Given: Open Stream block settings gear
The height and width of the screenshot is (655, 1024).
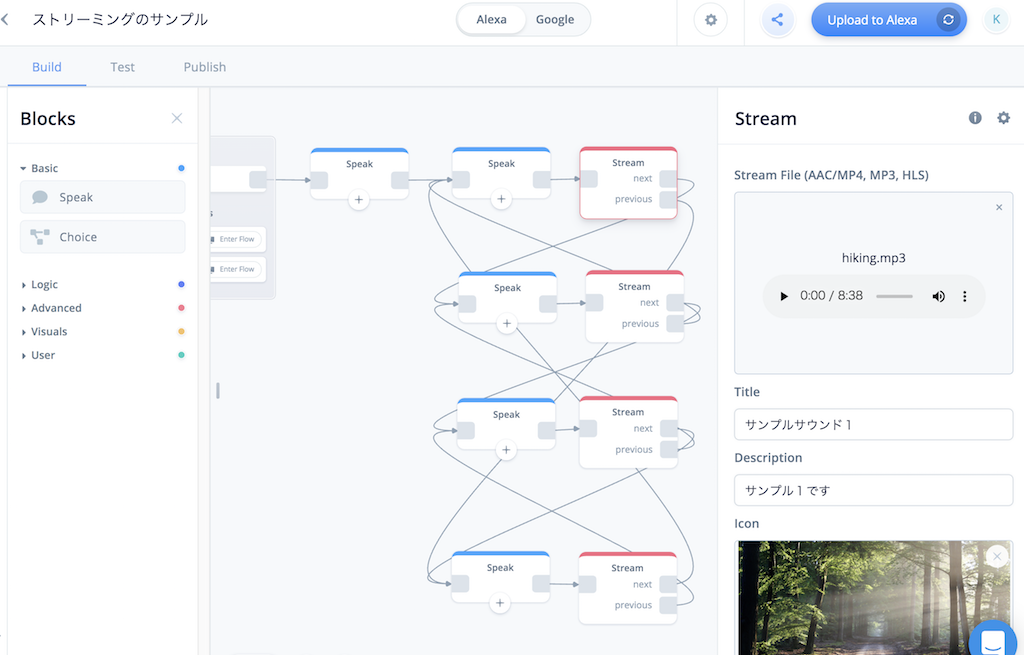Looking at the screenshot, I should [x=1004, y=118].
